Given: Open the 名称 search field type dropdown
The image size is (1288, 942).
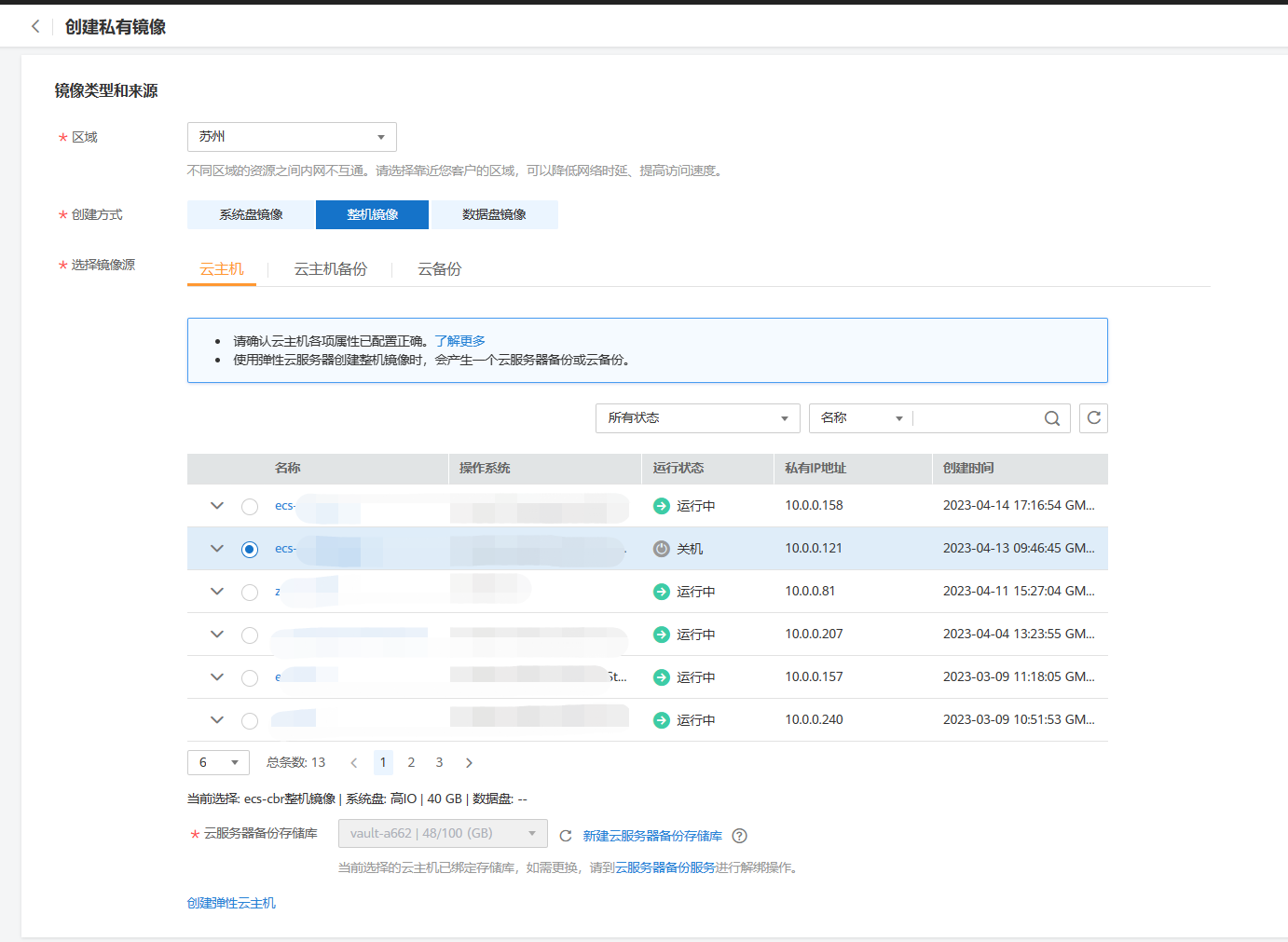Looking at the screenshot, I should 861,418.
